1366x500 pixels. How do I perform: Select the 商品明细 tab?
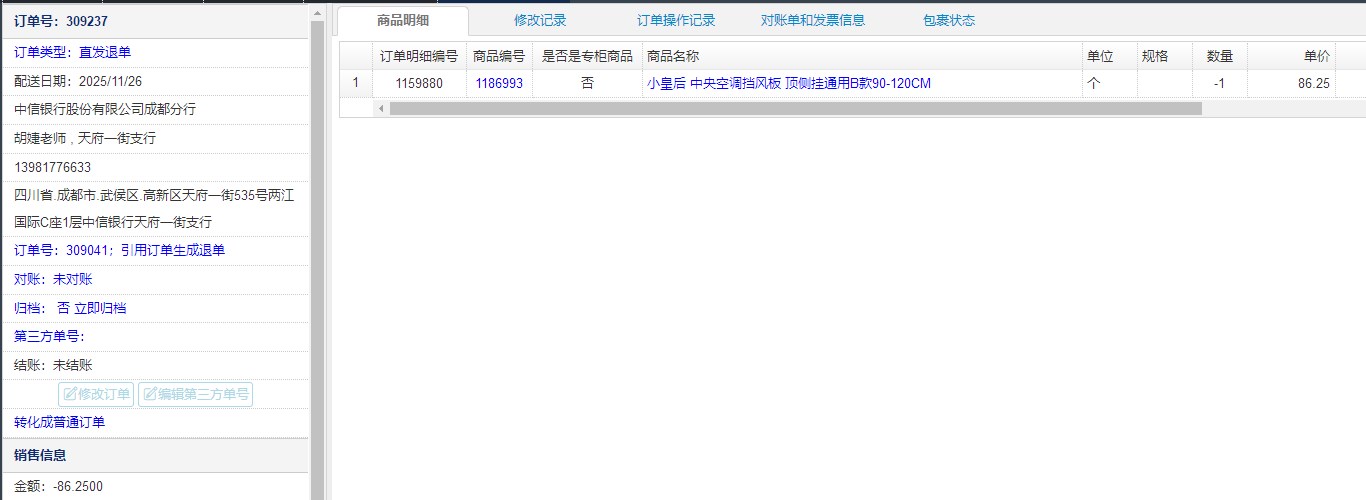tap(403, 20)
